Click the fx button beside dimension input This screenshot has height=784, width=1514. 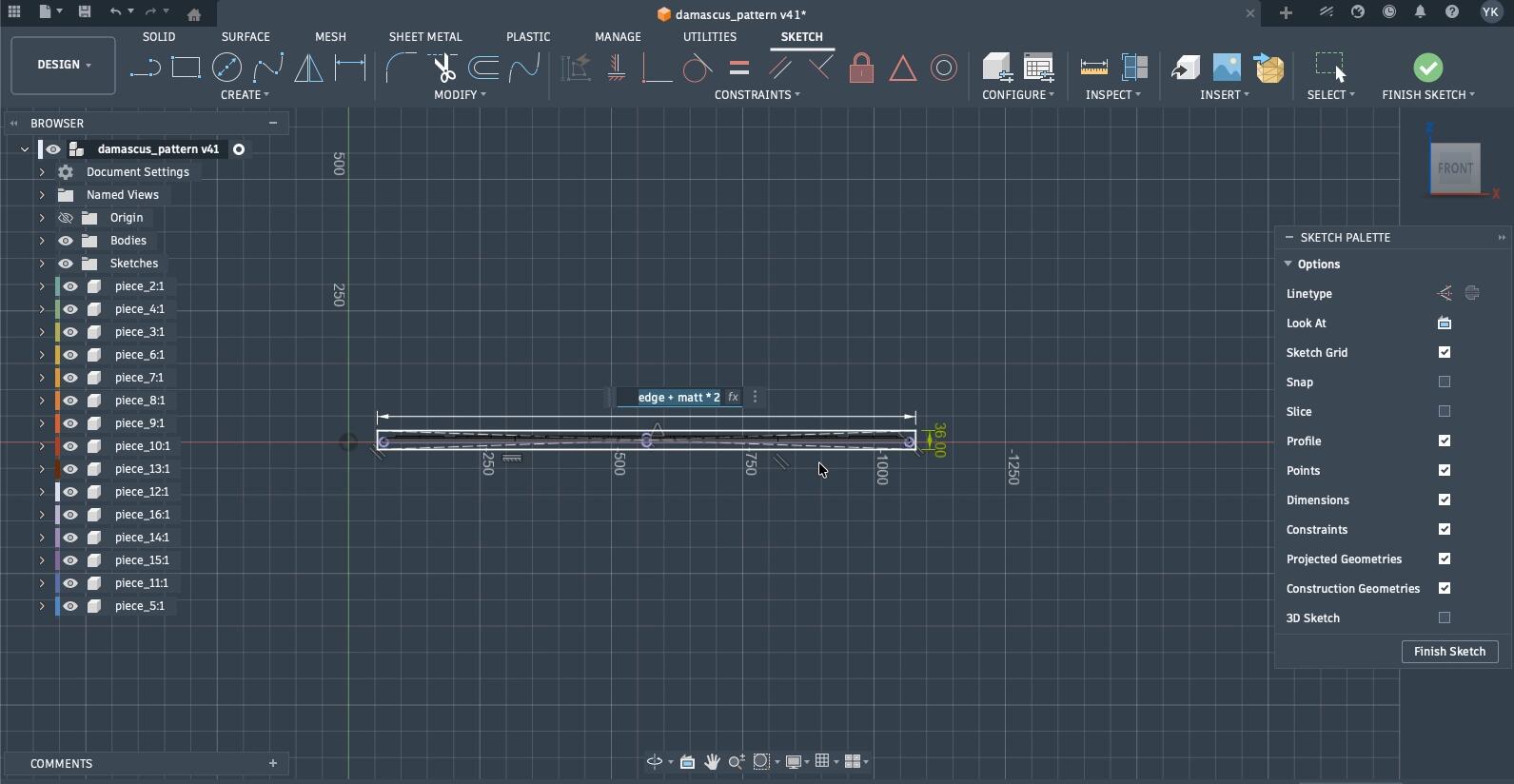[x=733, y=398]
